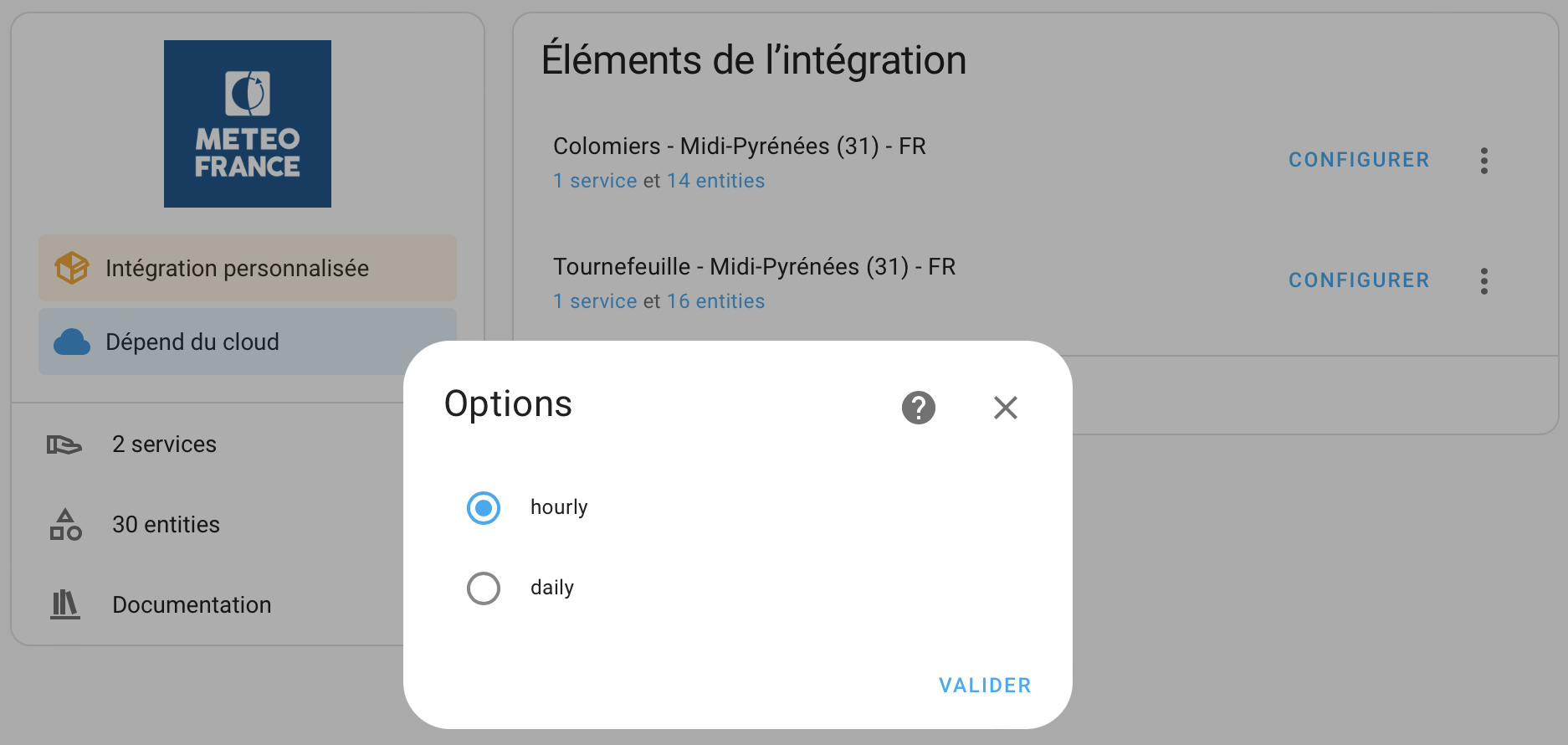The width and height of the screenshot is (1568, 745).
Task: Click the services hand icon
Action: [64, 444]
